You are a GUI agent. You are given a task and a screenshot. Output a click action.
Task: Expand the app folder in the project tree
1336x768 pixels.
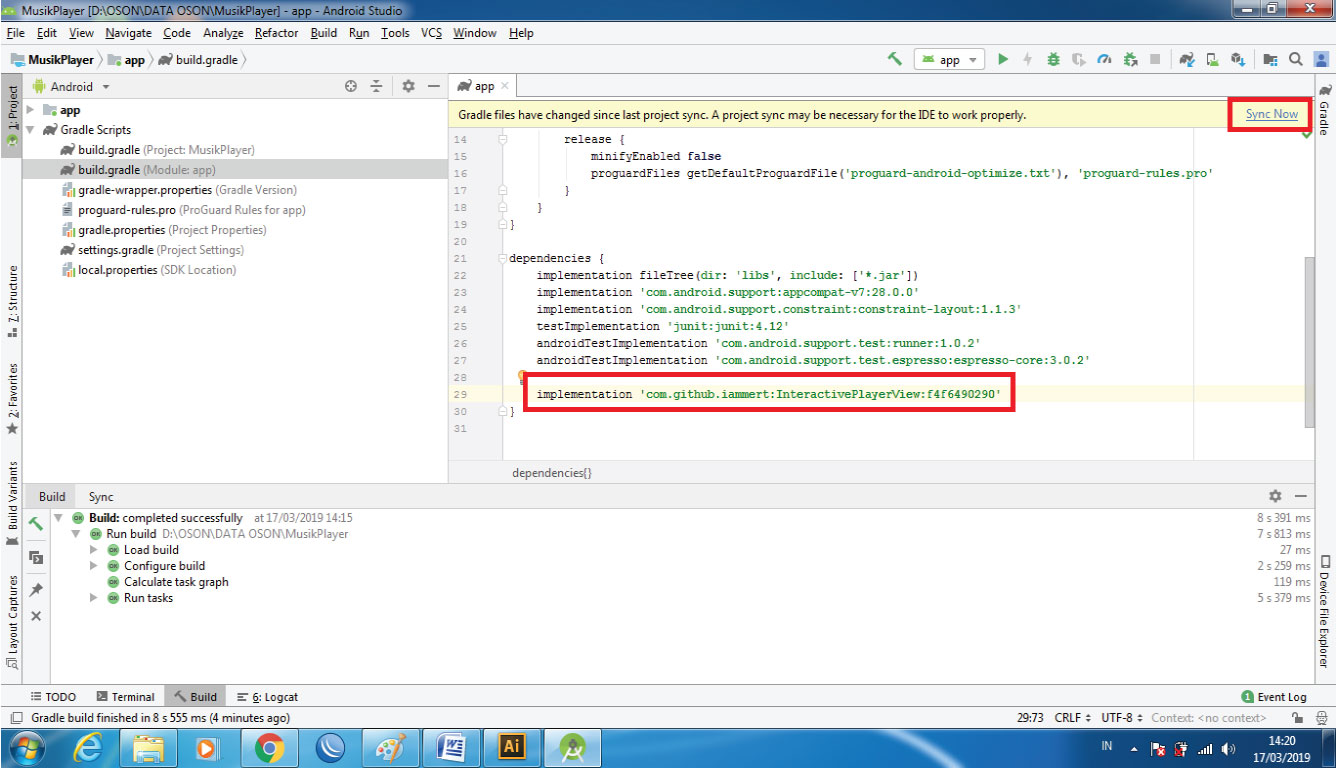tap(30, 110)
